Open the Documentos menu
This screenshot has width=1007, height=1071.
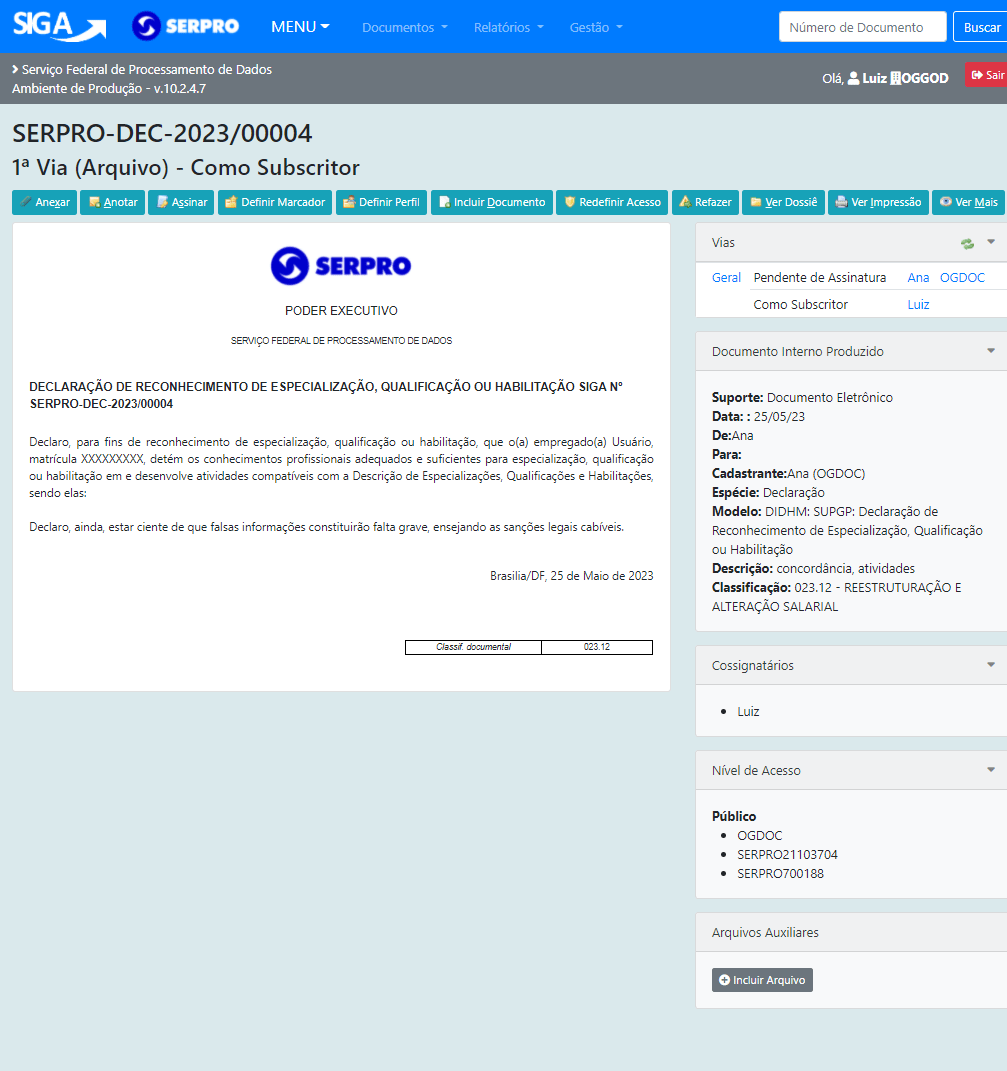pyautogui.click(x=404, y=27)
